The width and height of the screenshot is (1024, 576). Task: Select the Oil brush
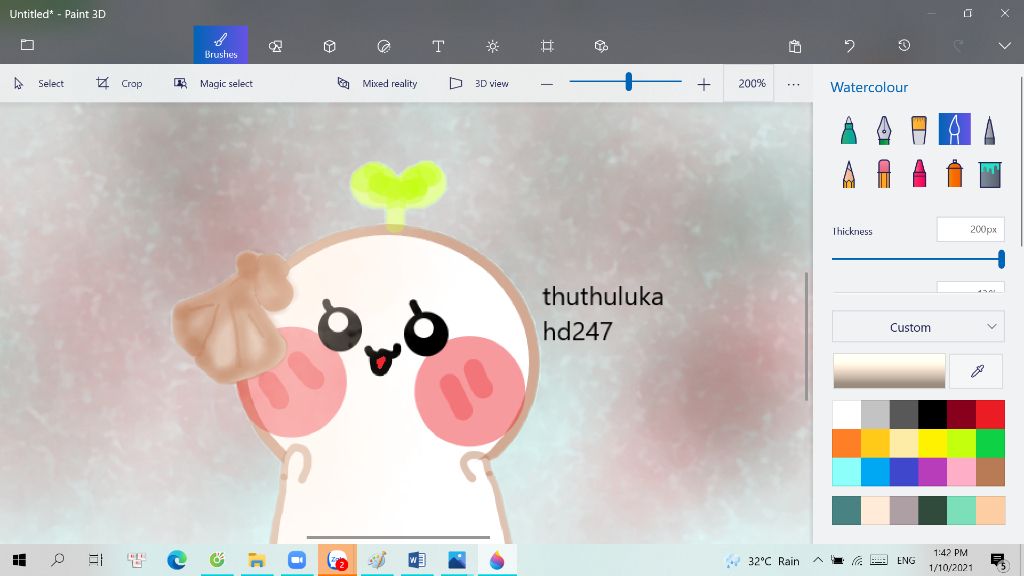click(919, 130)
